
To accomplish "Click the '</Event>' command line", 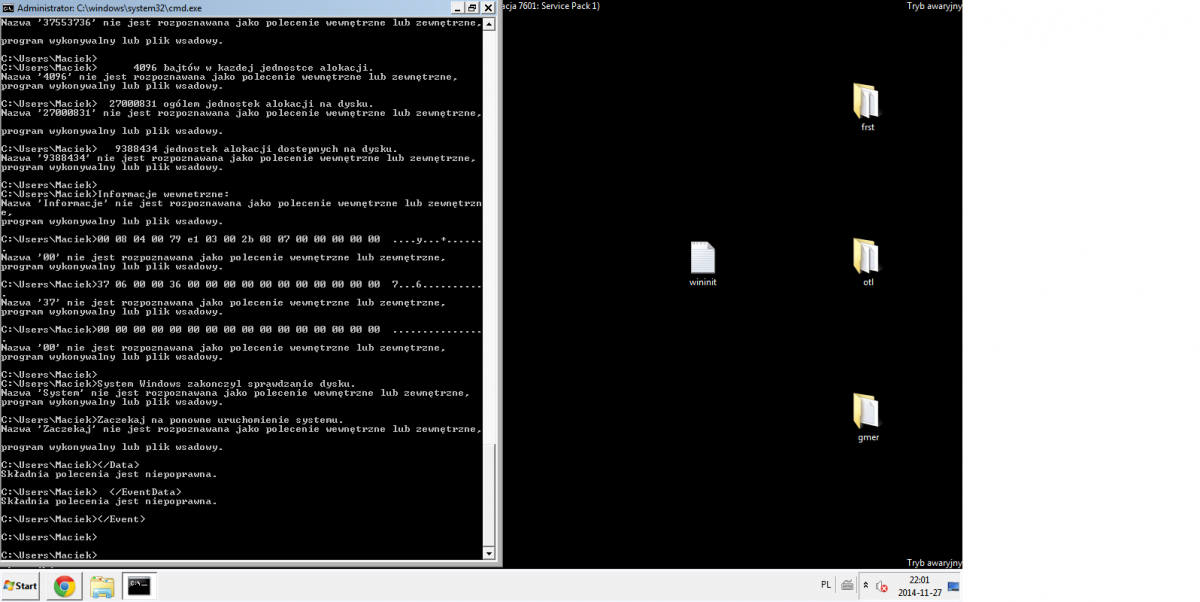I will pos(73,519).
